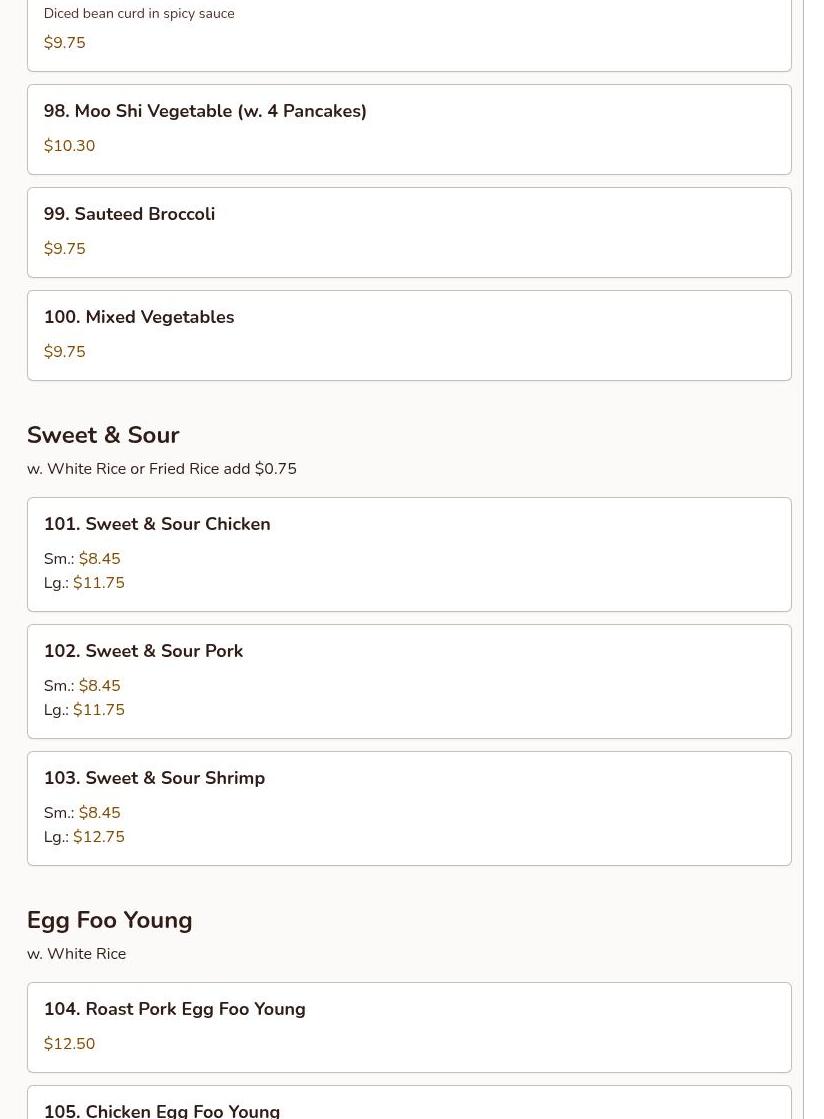Open the 99. Sauteed Broccoli card
Viewport: 824px width, 1119px height.
click(x=409, y=233)
